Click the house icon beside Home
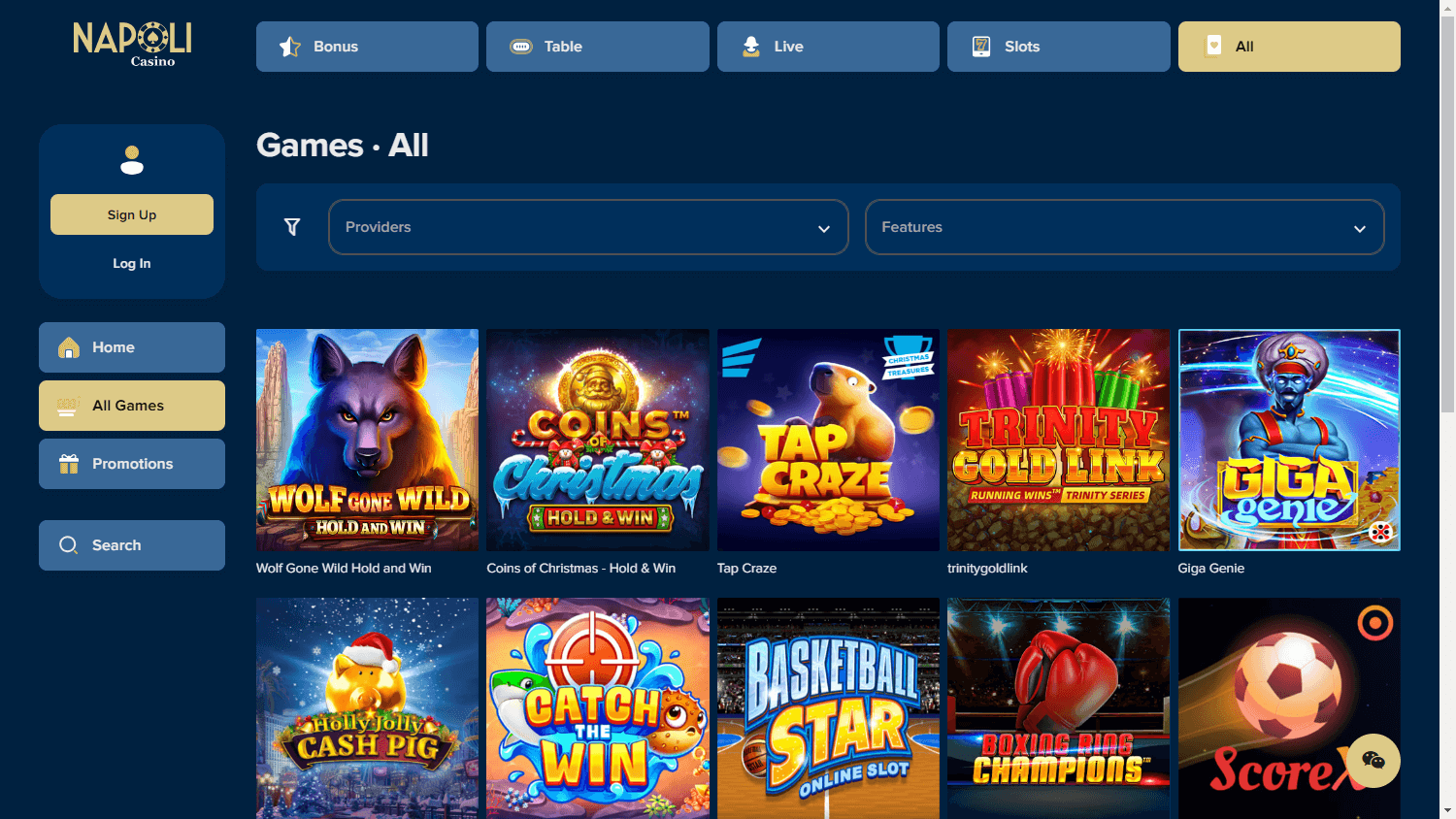The width and height of the screenshot is (1456, 819). click(69, 347)
